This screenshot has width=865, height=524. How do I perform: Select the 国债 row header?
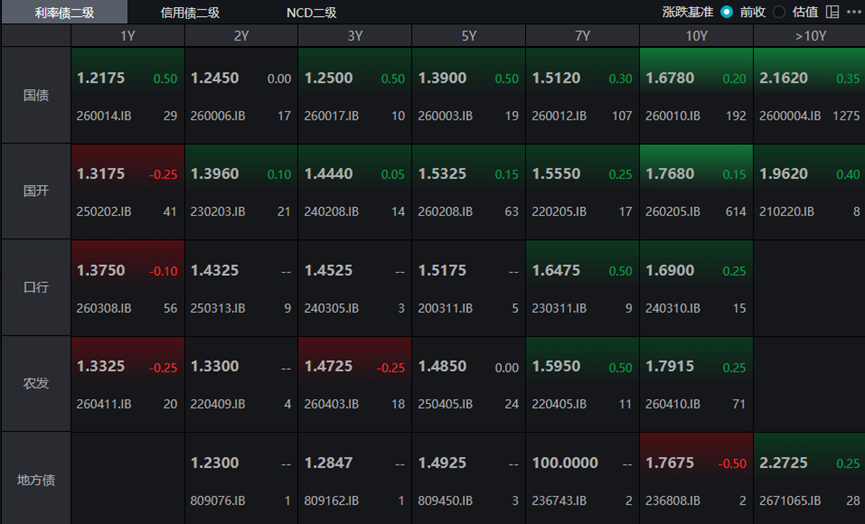click(36, 95)
